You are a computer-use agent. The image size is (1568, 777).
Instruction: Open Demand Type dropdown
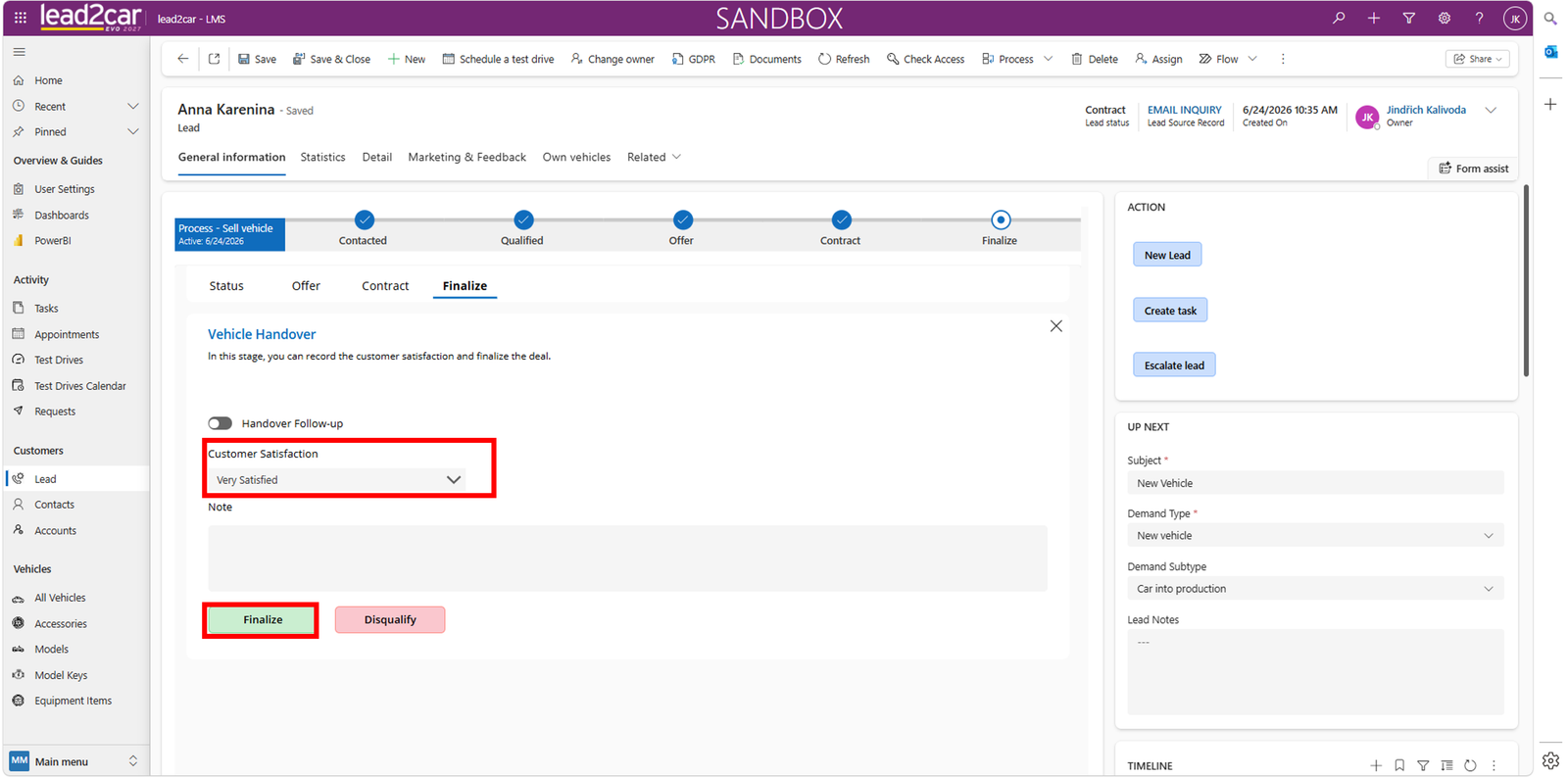tap(1315, 536)
